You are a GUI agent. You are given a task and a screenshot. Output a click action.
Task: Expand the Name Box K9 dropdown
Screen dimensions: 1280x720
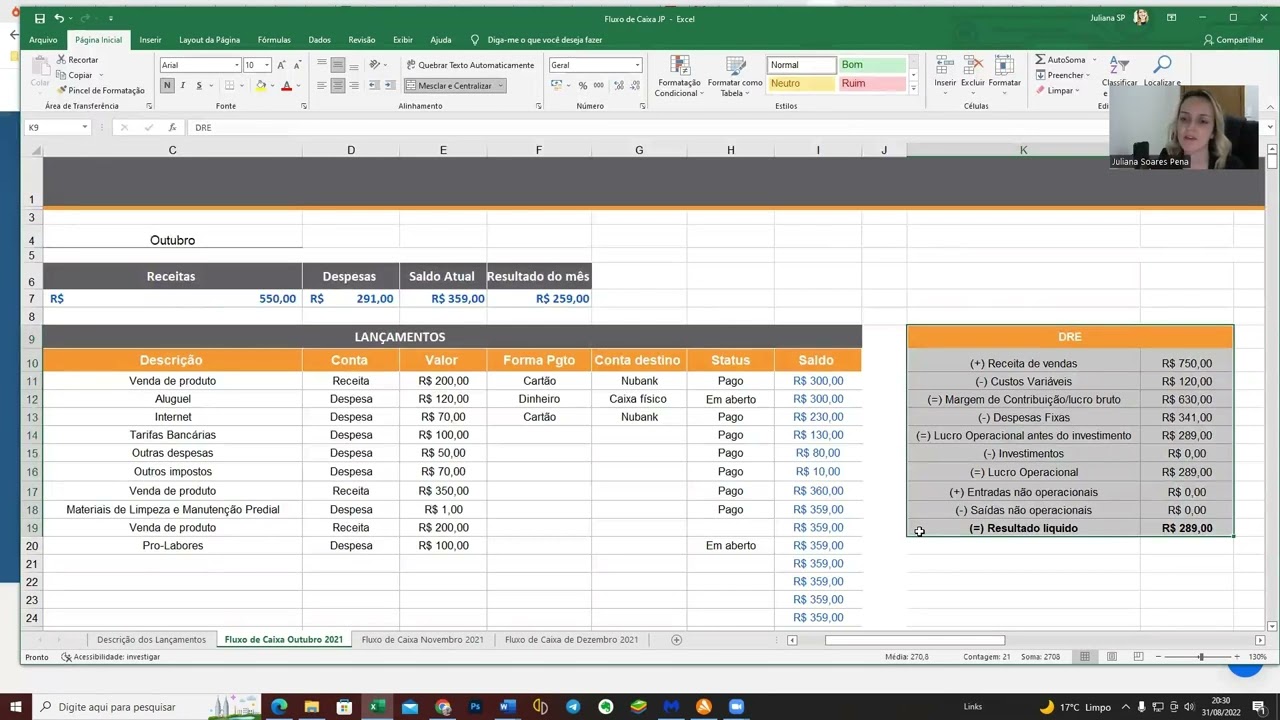pyautogui.click(x=85, y=127)
